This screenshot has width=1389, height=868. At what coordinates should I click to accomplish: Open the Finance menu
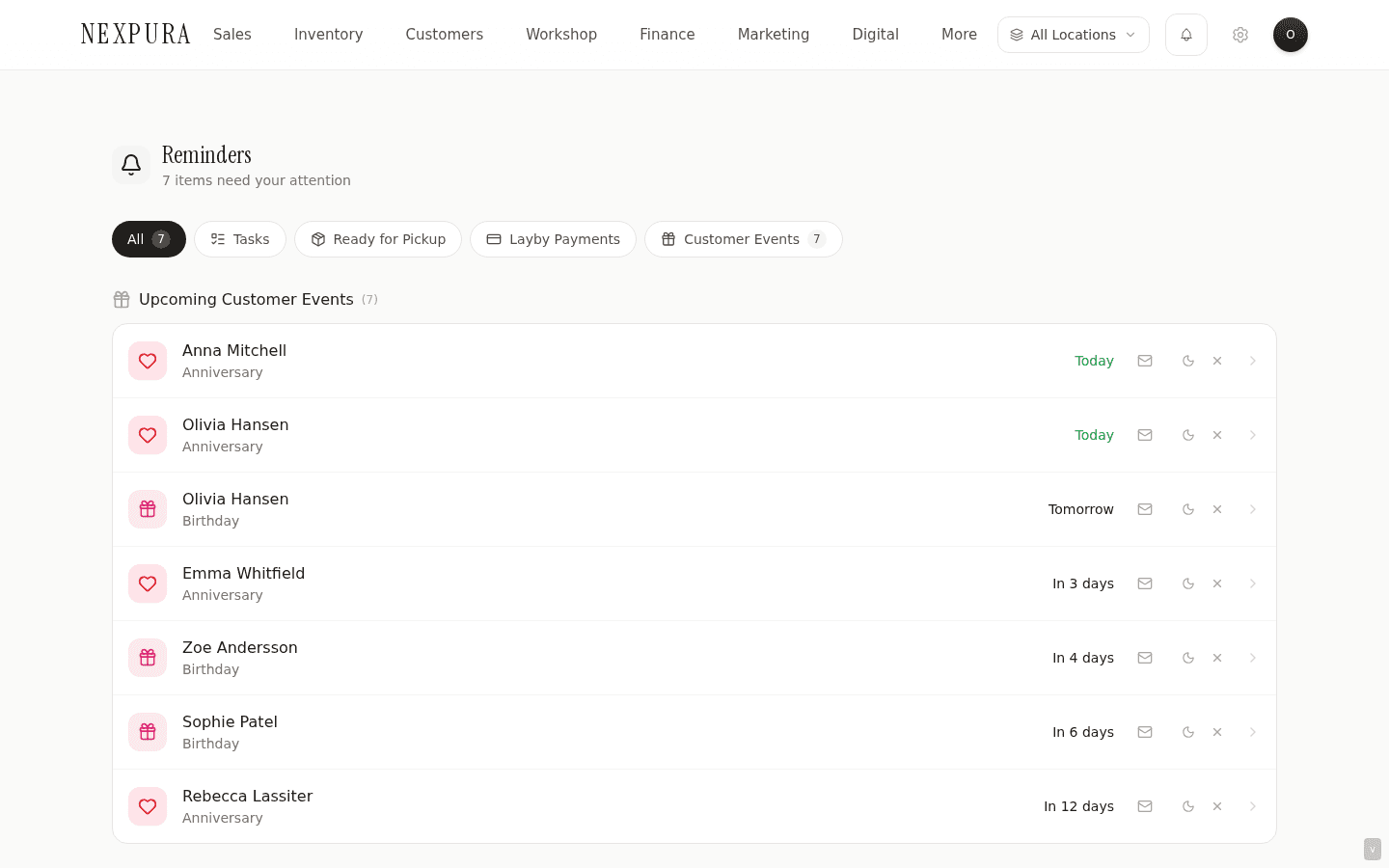[667, 35]
